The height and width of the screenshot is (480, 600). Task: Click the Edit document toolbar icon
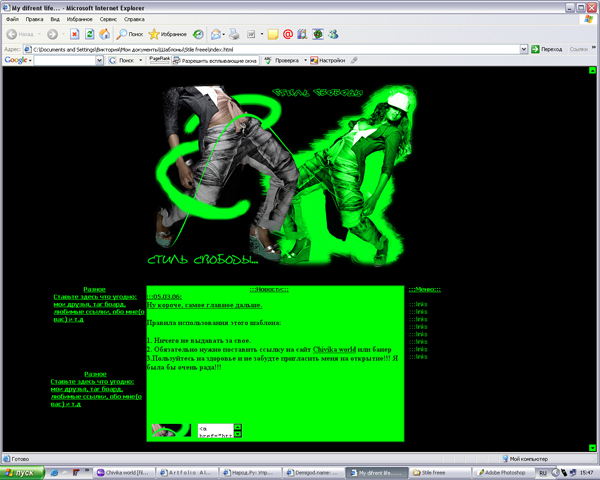[251, 34]
